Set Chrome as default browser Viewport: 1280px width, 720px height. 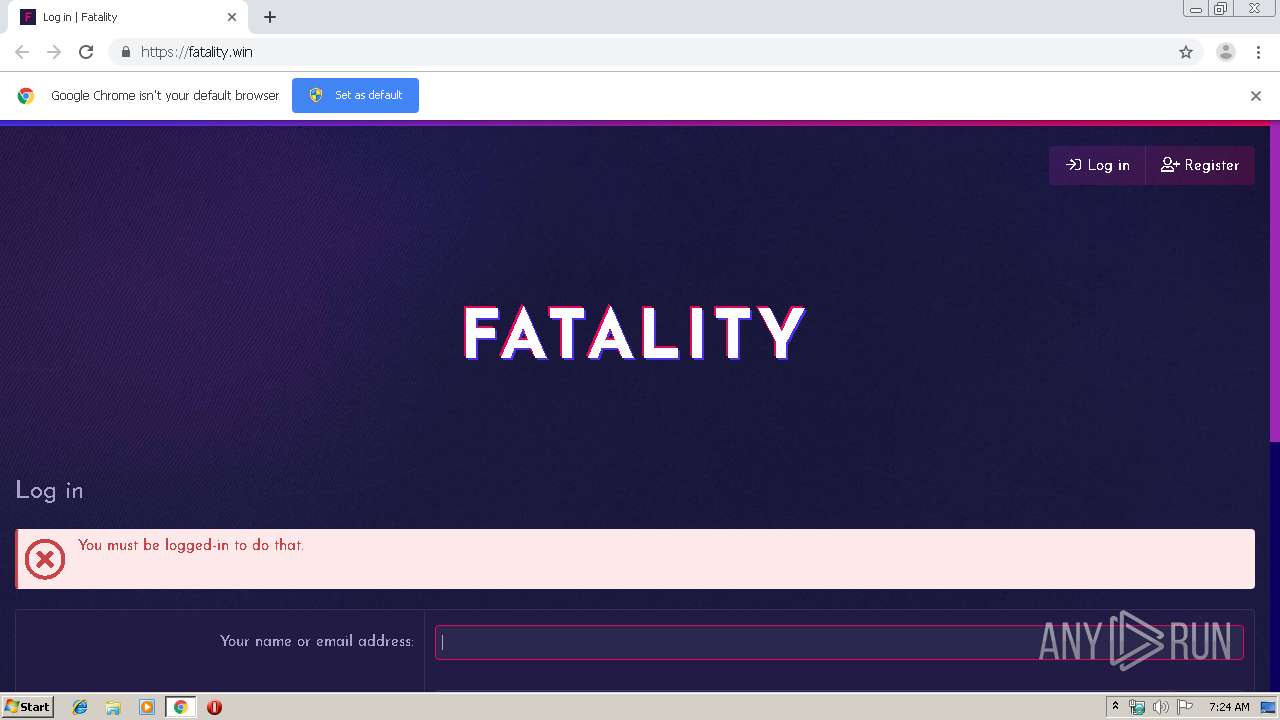[x=355, y=95]
